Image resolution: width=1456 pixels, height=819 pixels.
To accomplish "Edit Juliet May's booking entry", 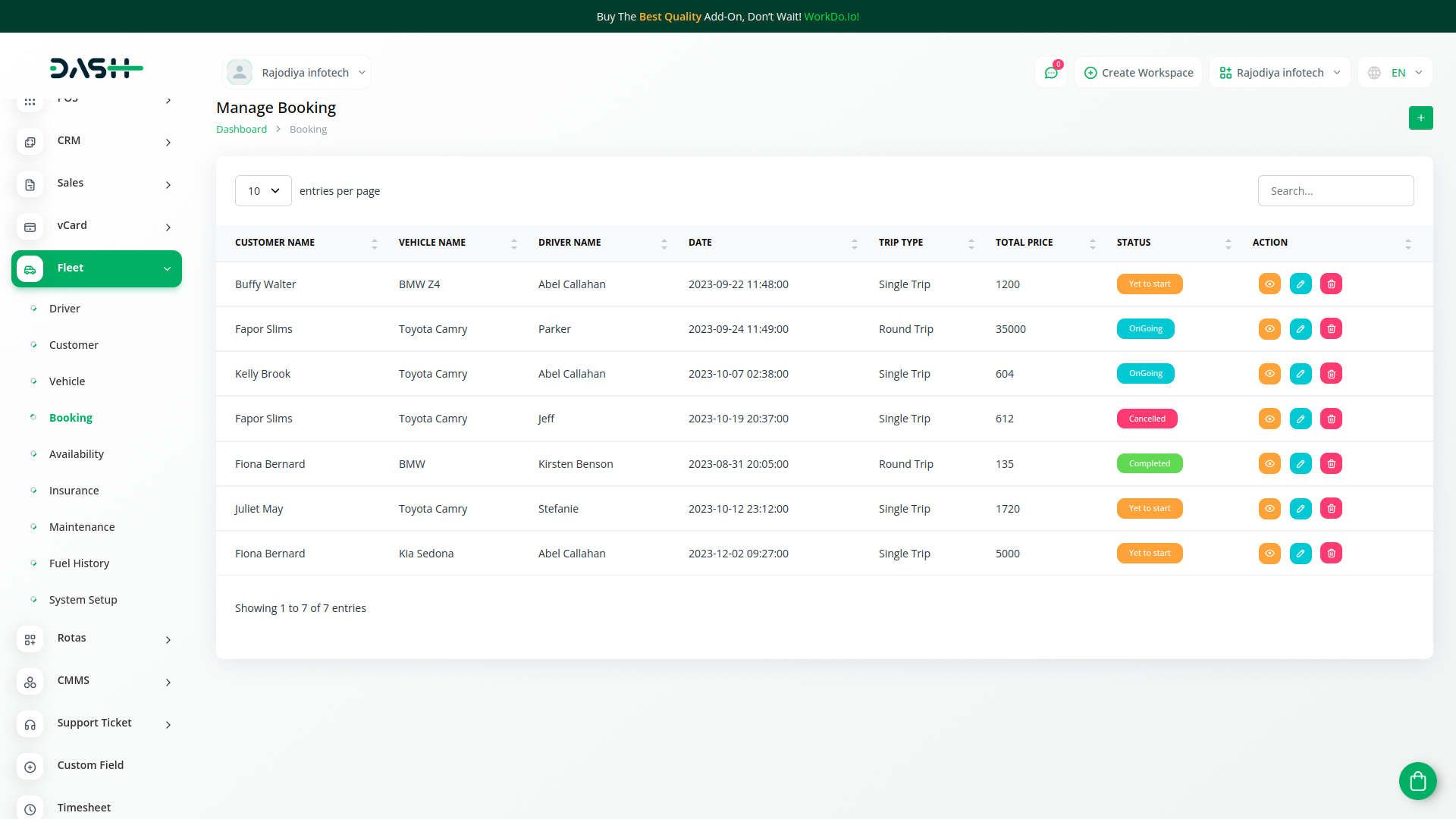I will [x=1301, y=508].
